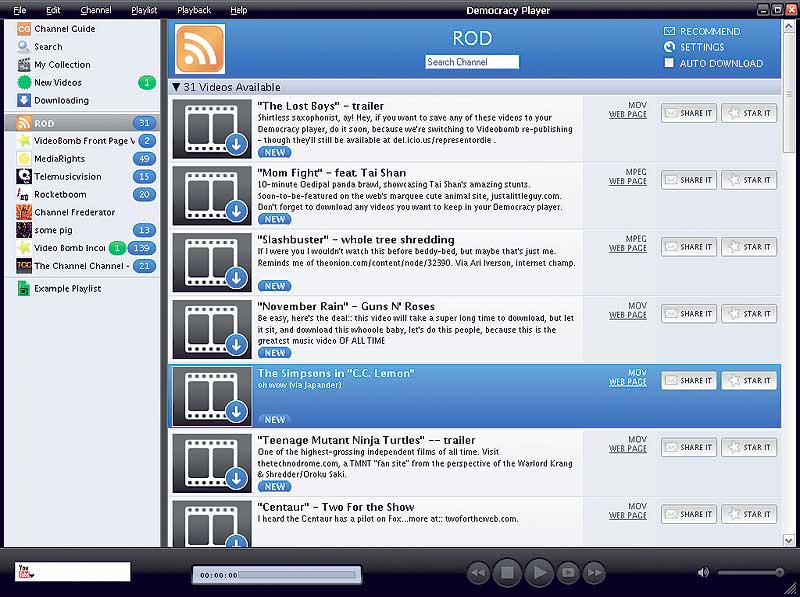Click the MediaRights channel icon
Image resolution: width=800 pixels, height=597 pixels.
pyautogui.click(x=24, y=159)
